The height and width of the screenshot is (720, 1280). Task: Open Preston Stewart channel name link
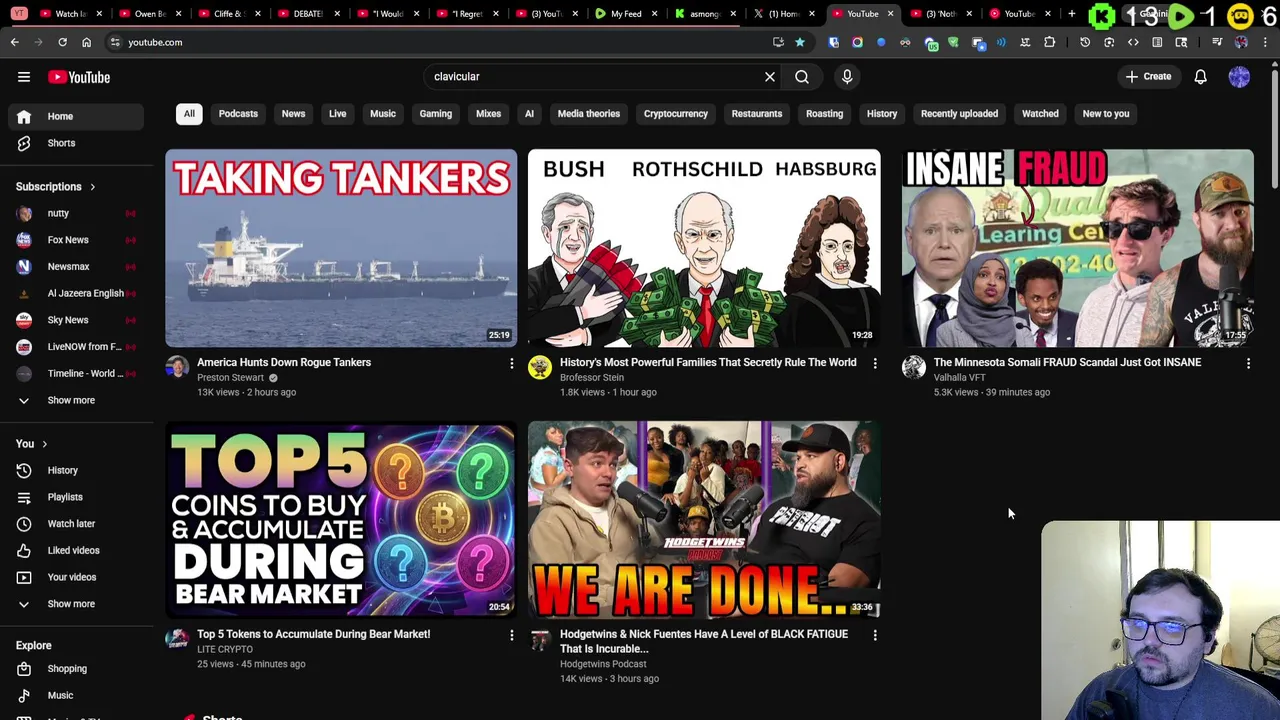[230, 378]
